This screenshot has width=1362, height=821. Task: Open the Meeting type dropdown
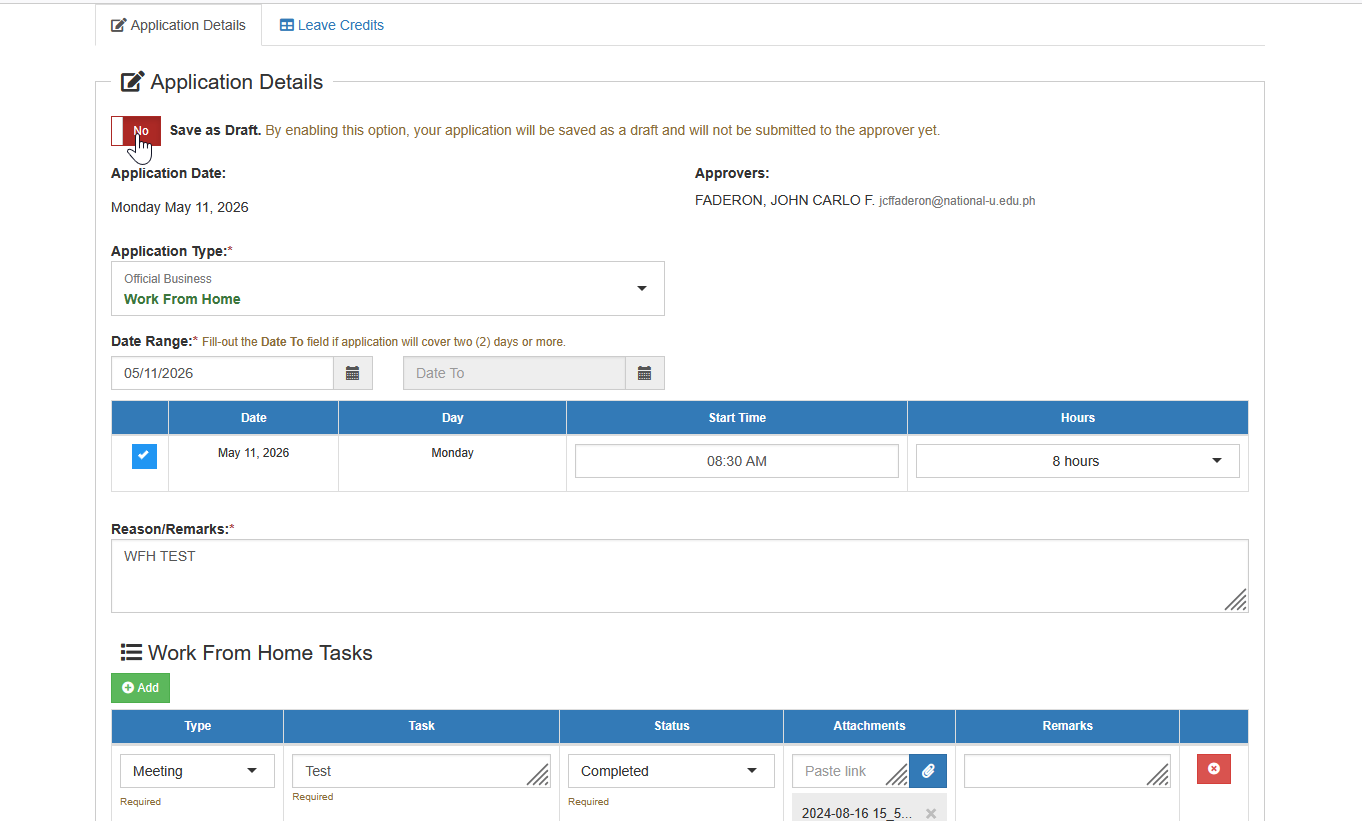pos(197,771)
